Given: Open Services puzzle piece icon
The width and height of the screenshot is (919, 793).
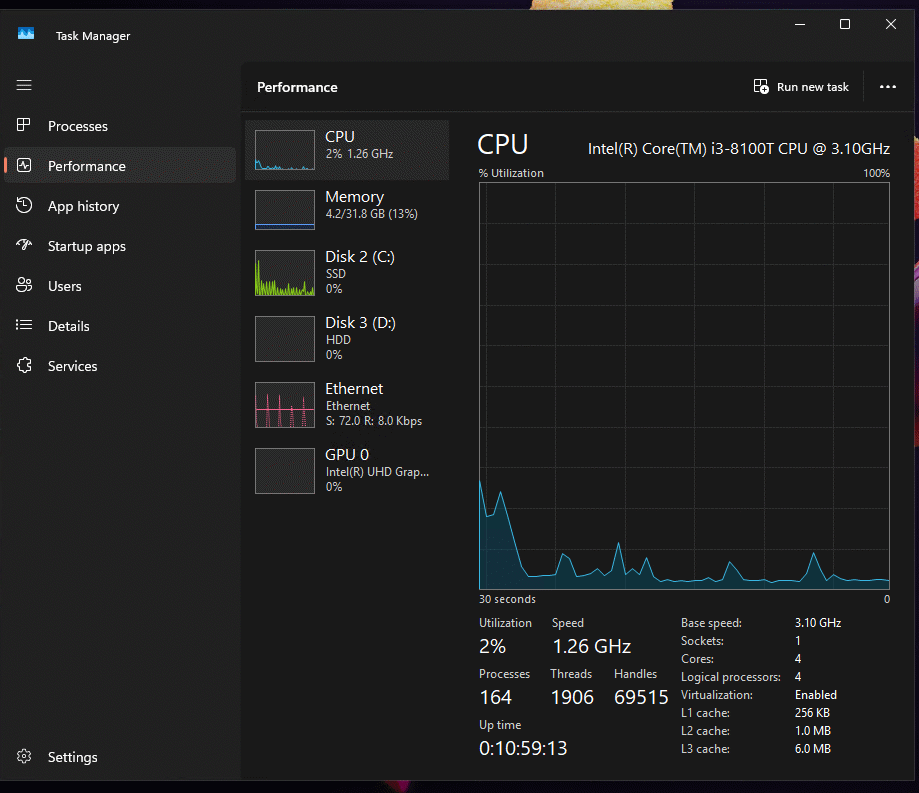Looking at the screenshot, I should (x=25, y=366).
